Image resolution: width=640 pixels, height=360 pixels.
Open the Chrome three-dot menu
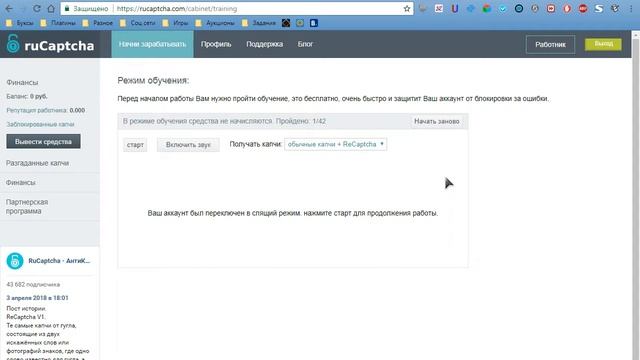631,9
